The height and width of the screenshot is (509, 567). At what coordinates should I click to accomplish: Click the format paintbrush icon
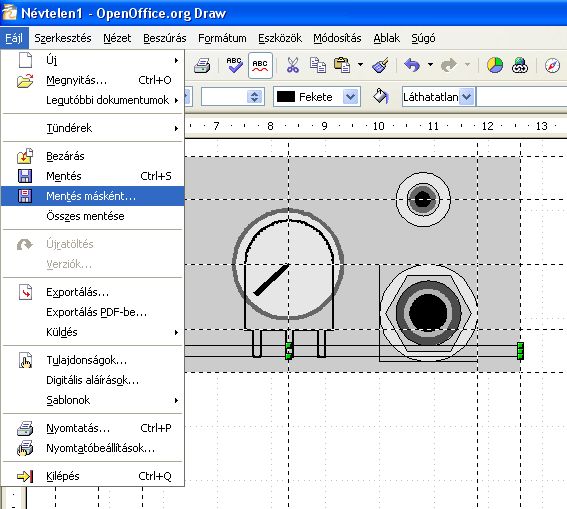click(380, 65)
